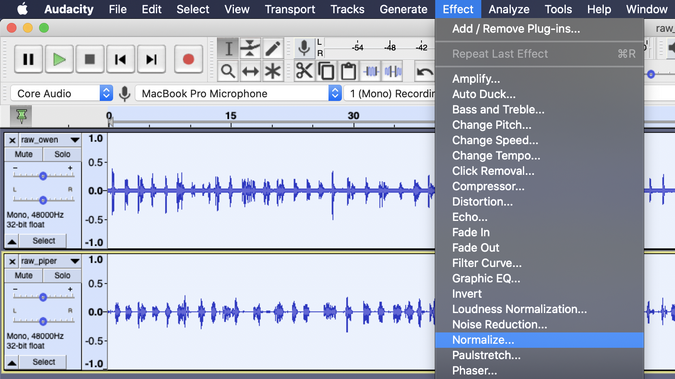Skip to start of project
The width and height of the screenshot is (675, 379).
pos(121,59)
